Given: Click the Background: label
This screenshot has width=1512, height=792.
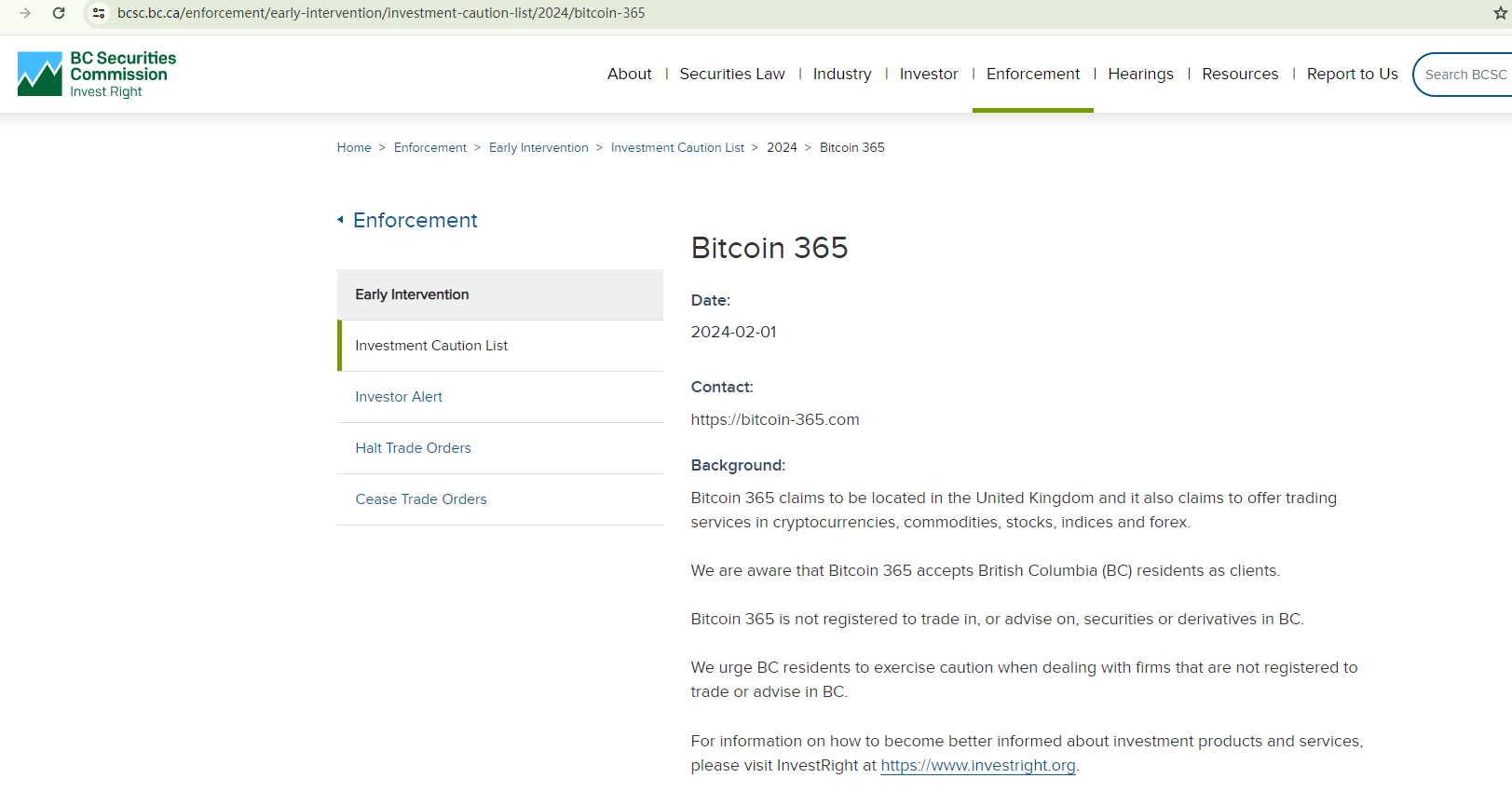Looking at the screenshot, I should (738, 465).
